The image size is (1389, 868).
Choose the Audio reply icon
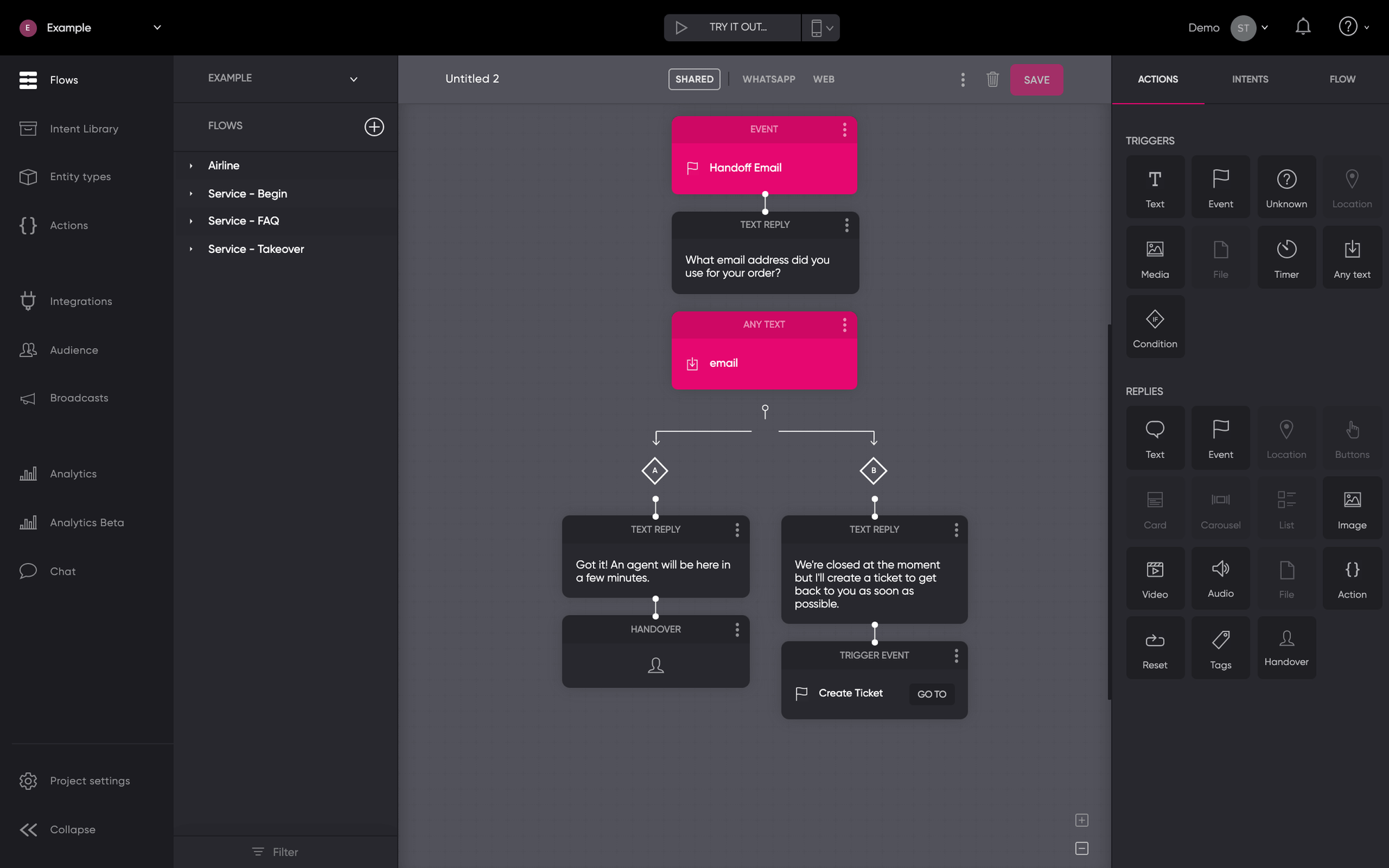point(1220,578)
